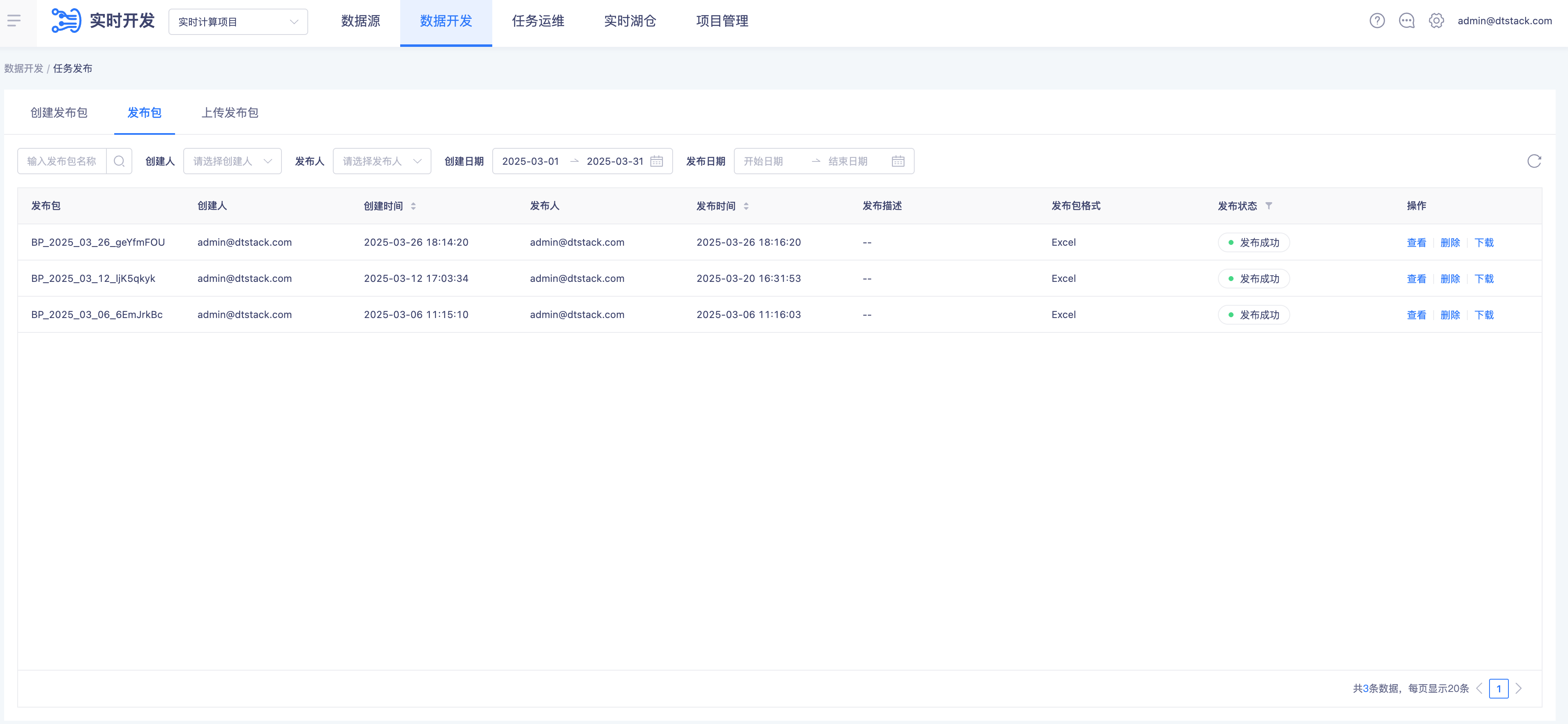Click the 发布日期 calendar icon
1568x724 pixels.
click(898, 161)
